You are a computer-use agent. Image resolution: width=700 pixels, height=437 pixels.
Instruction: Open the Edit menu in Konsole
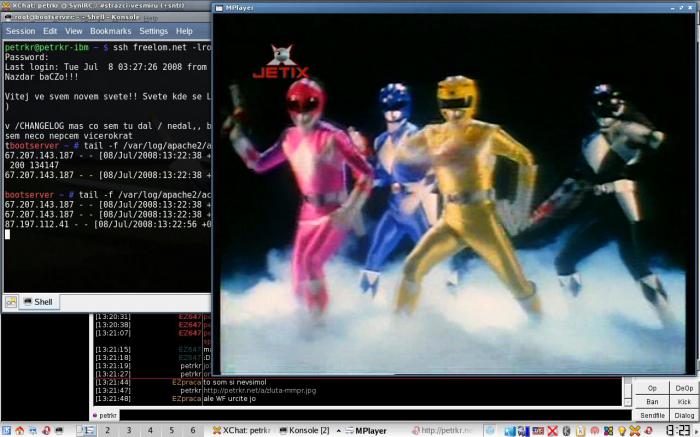pyautogui.click(x=50, y=31)
